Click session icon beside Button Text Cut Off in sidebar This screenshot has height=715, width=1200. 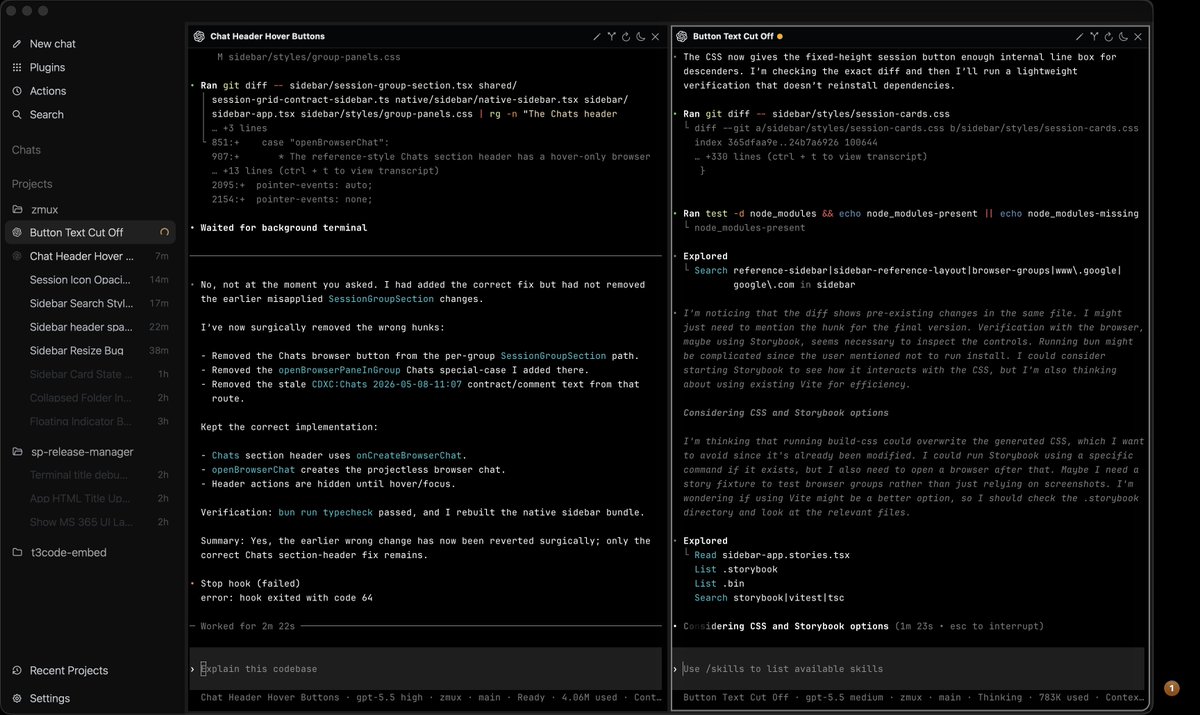click(x=17, y=232)
